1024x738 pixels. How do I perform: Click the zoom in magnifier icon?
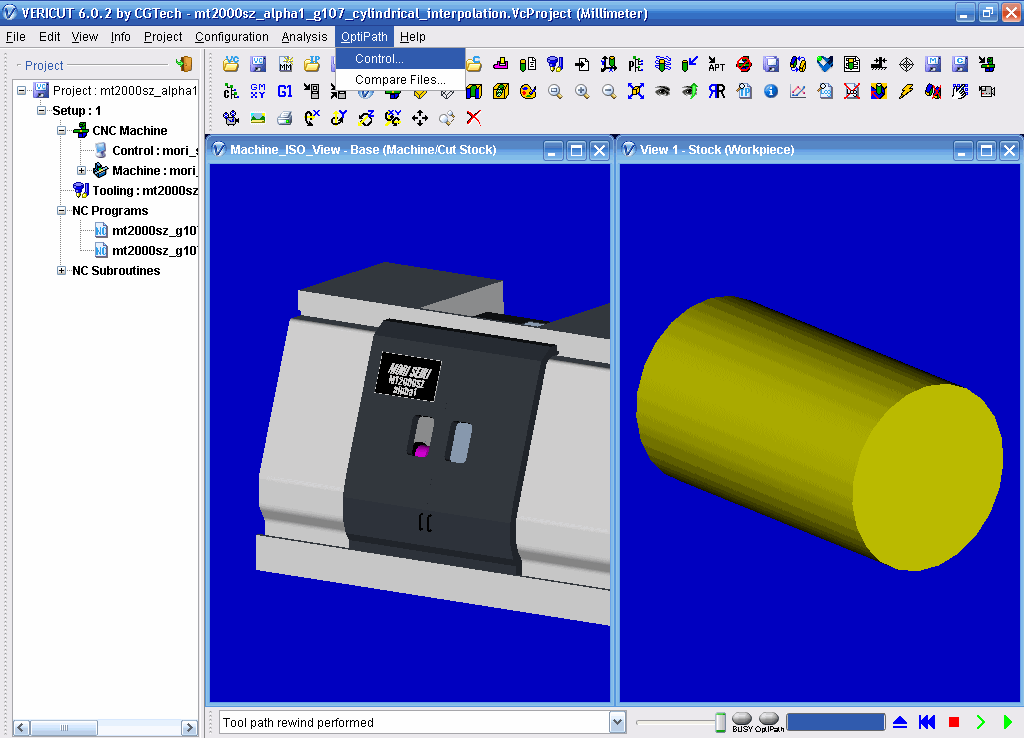pos(582,91)
